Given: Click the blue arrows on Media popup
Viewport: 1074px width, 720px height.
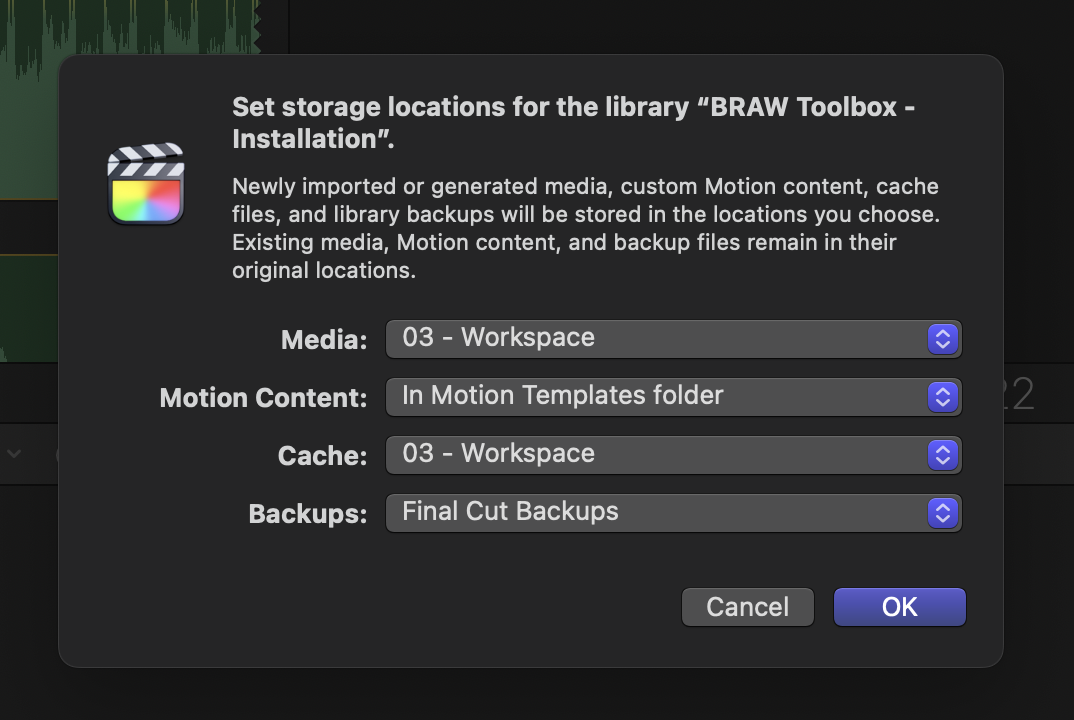Looking at the screenshot, I should tap(942, 339).
